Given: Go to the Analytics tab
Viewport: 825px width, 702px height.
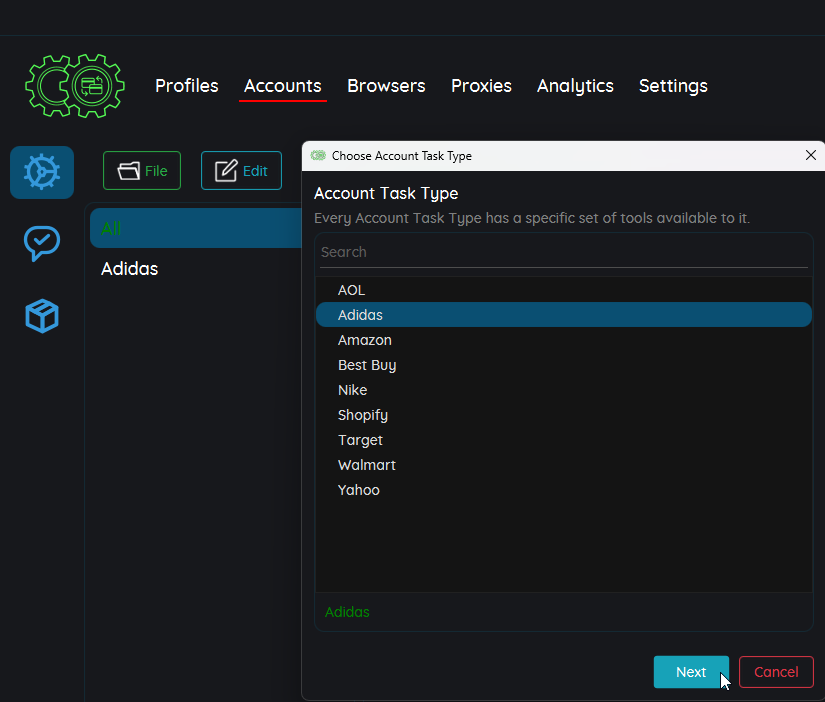Looking at the screenshot, I should 575,86.
